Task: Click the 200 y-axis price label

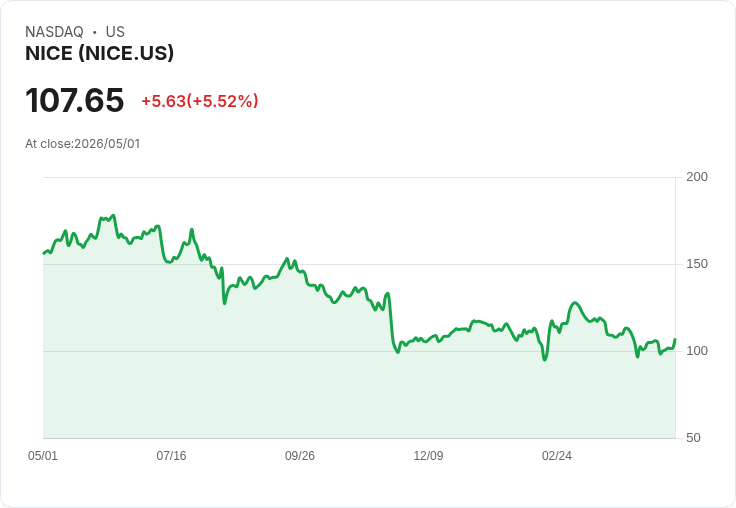Action: (x=697, y=177)
